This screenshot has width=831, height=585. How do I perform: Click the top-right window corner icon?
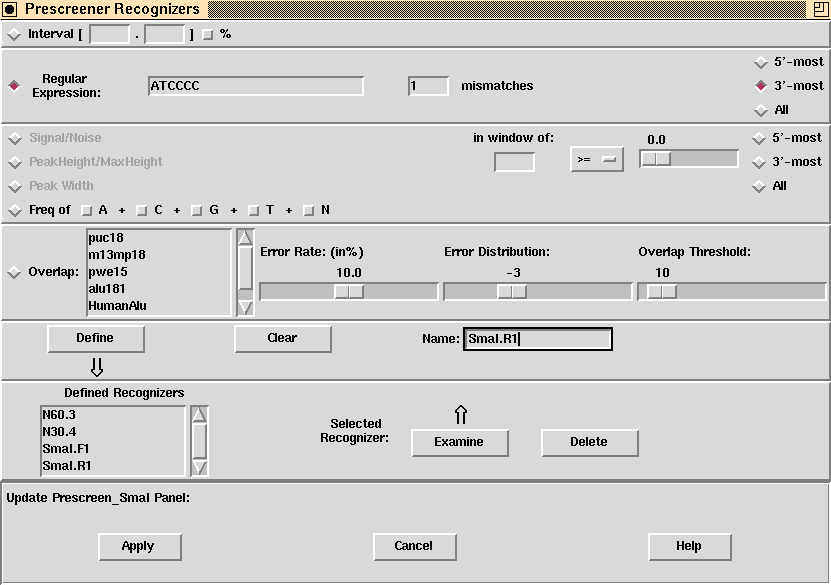click(x=821, y=9)
